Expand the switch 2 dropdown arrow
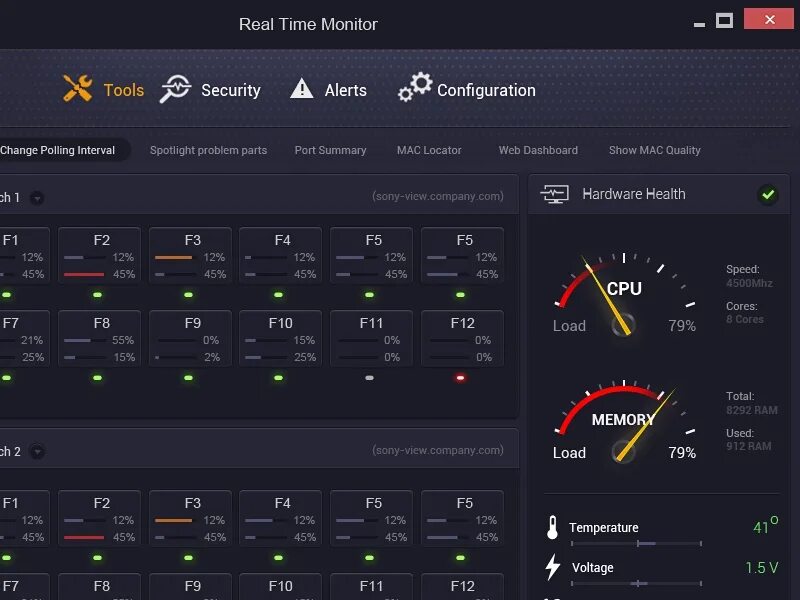Viewport: 800px width, 600px height. pyautogui.click(x=37, y=452)
